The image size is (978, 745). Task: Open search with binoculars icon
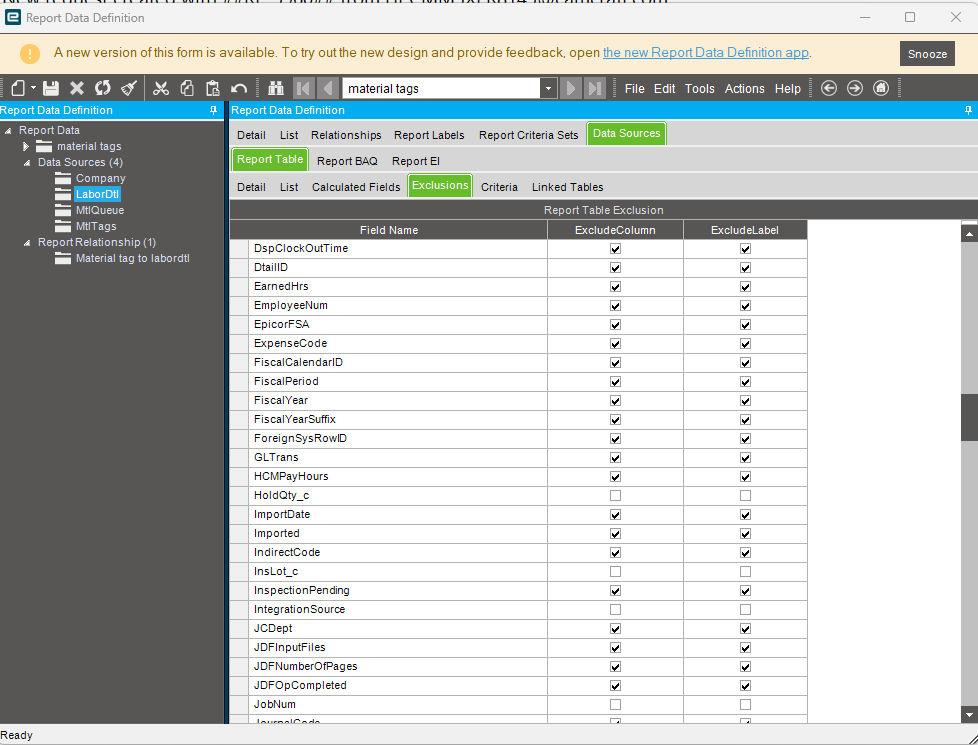[276, 89]
